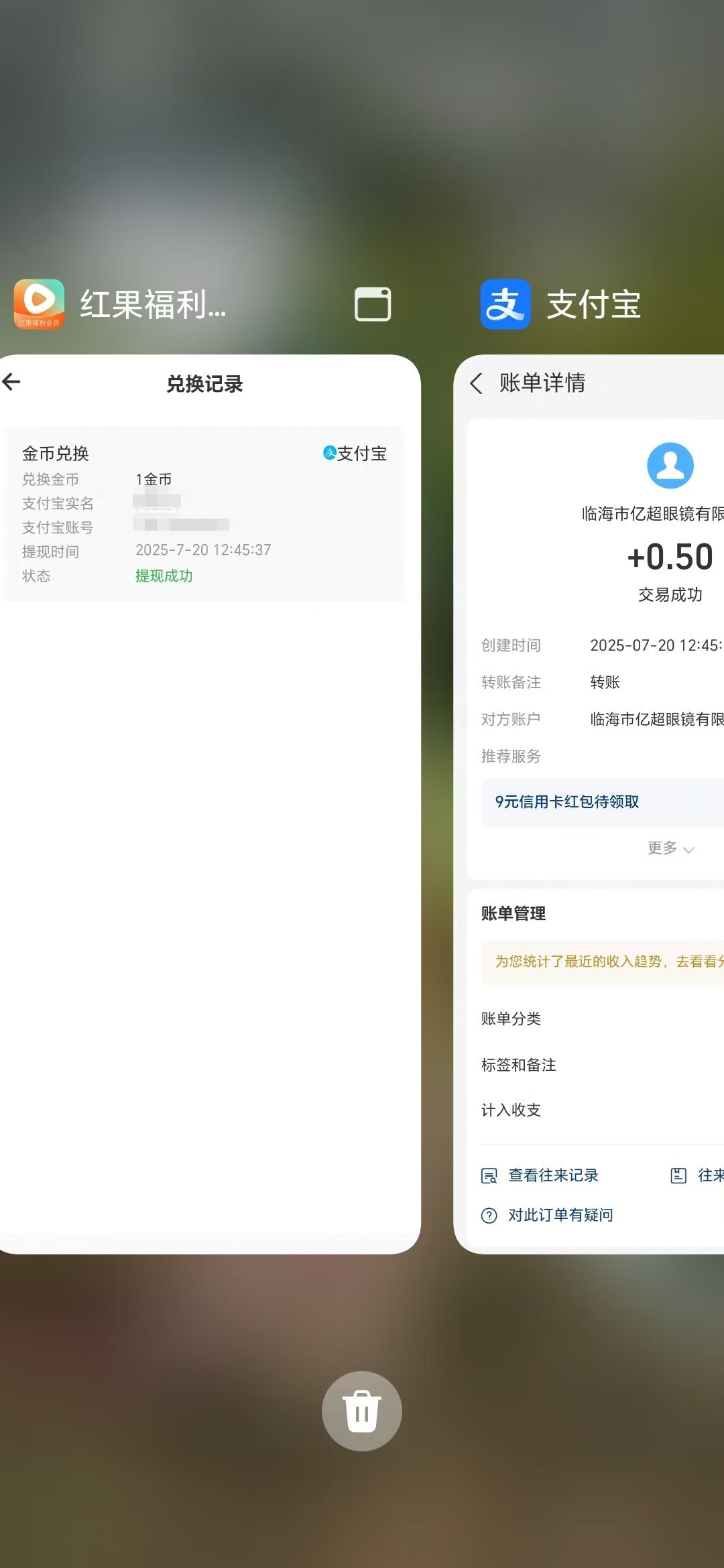Open 标签和备注 row
This screenshot has width=724, height=1568.
(602, 1065)
